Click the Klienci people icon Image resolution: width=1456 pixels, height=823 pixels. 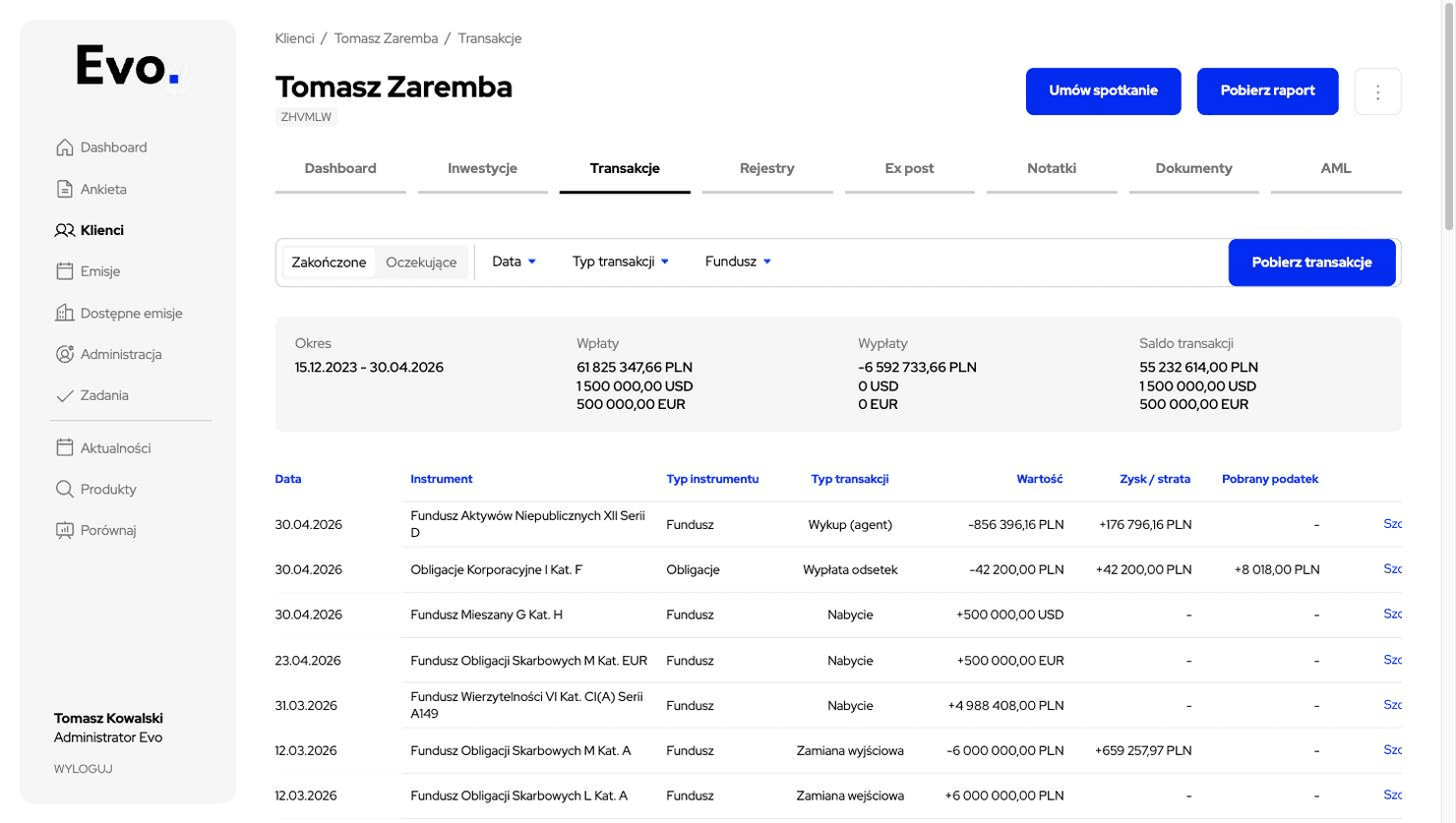point(65,230)
